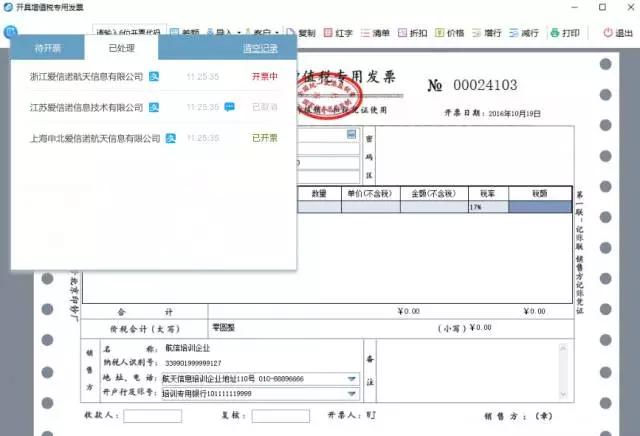Click the 数量 cell in the first row
Viewport: 640px width, 436px height.
tap(319, 207)
